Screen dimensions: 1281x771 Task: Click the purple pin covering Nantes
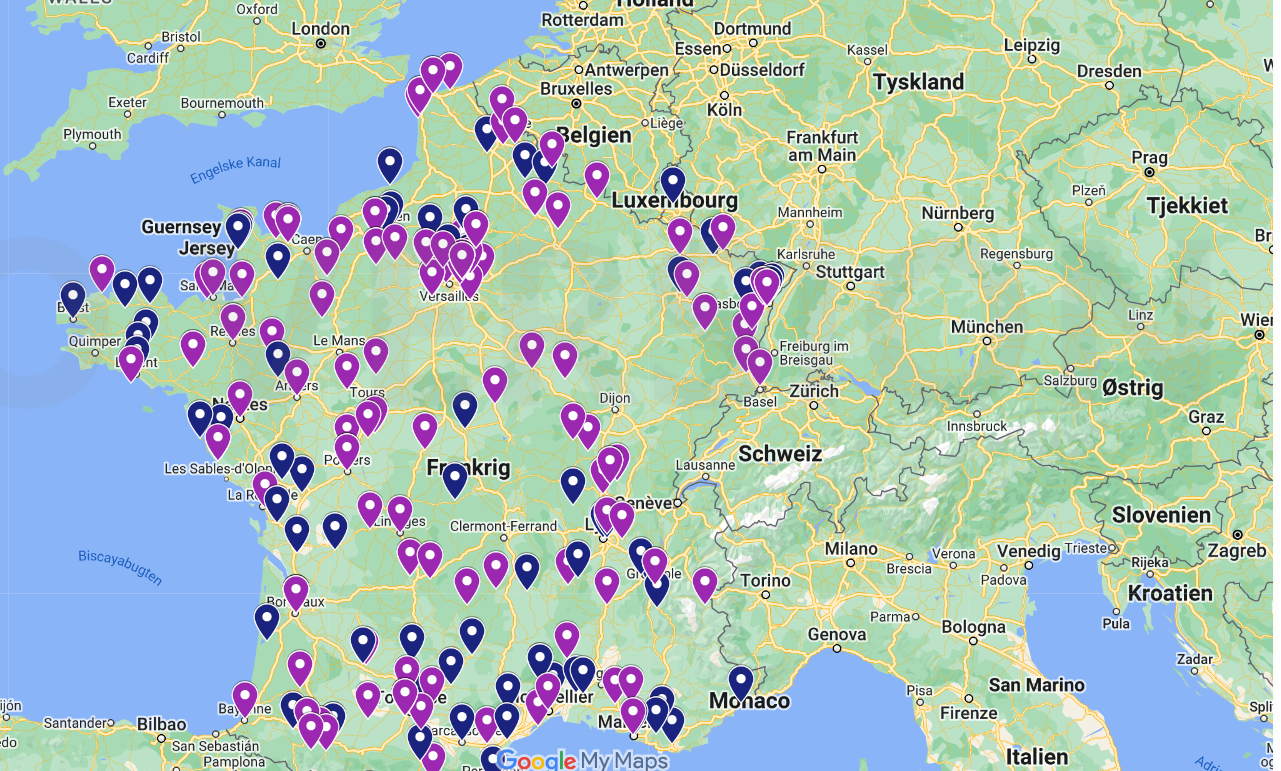coord(240,396)
